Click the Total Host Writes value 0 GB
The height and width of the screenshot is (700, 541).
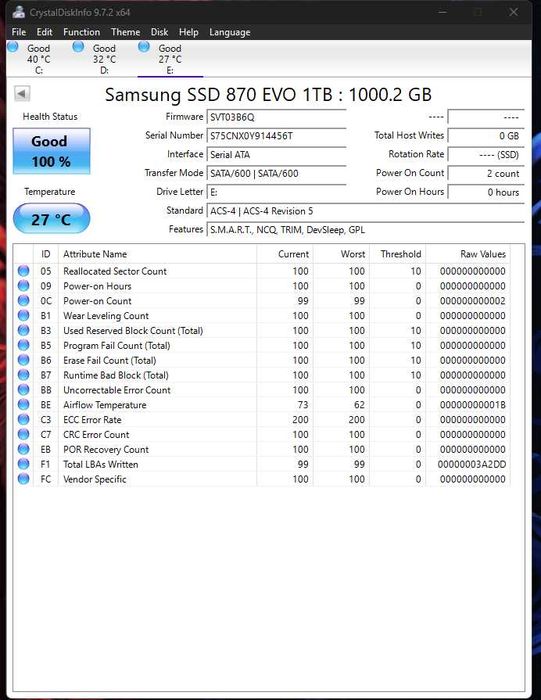(x=486, y=136)
